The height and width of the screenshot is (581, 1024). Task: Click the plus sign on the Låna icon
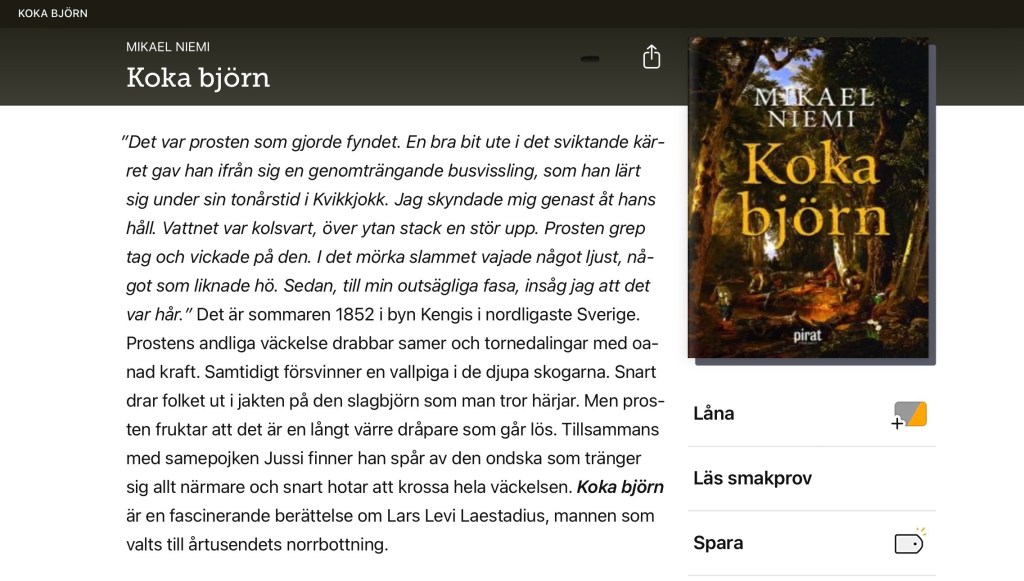(x=897, y=423)
